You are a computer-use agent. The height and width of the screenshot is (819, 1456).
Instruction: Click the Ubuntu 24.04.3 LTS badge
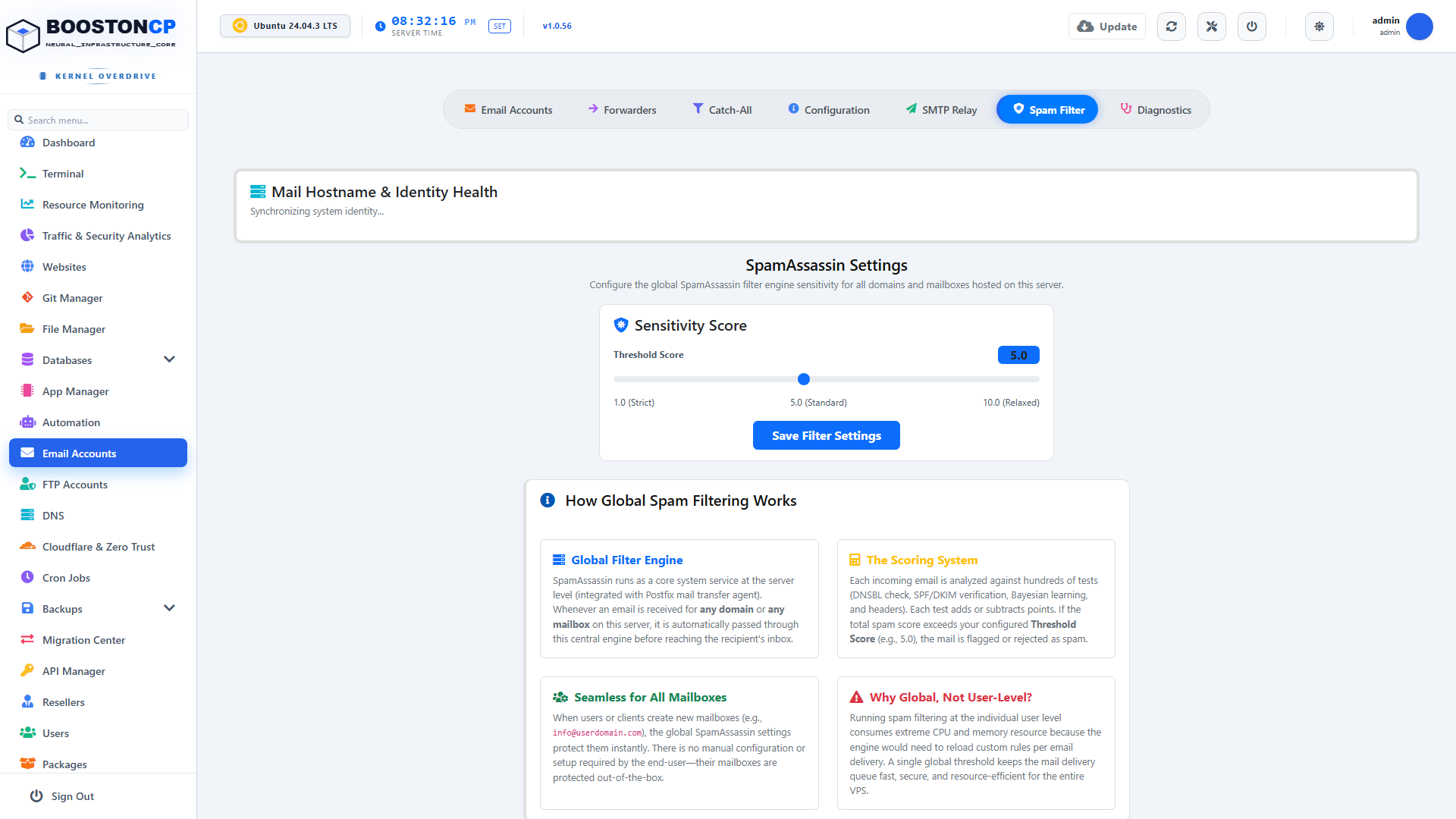[x=285, y=26]
